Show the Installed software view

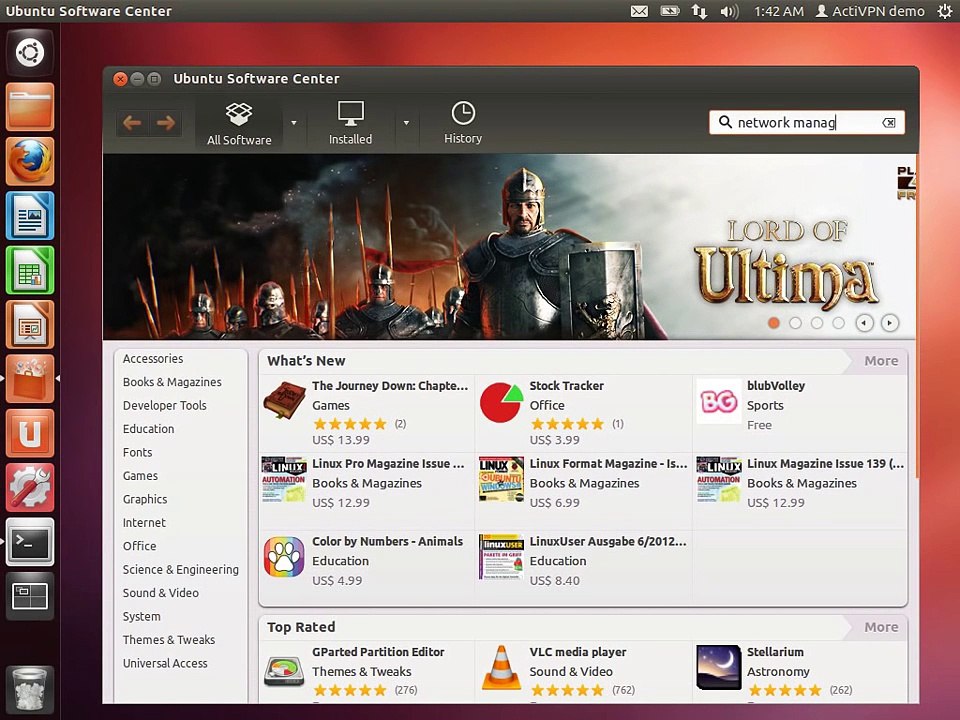coord(350,123)
